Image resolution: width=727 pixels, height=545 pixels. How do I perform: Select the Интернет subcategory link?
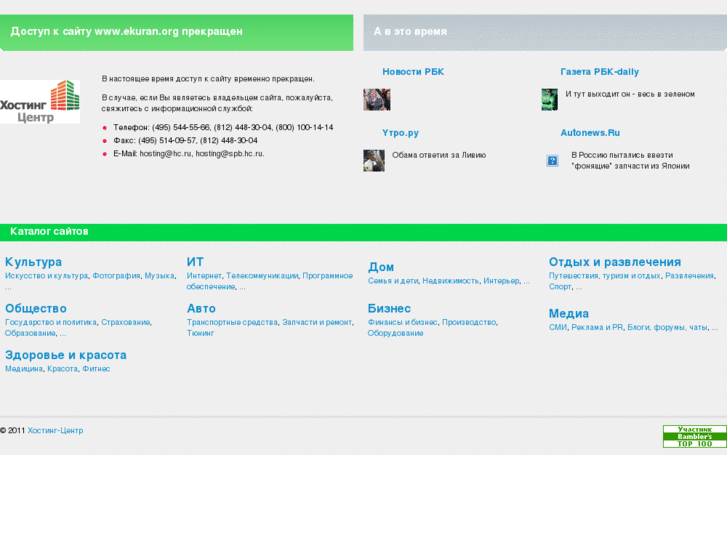(x=204, y=276)
